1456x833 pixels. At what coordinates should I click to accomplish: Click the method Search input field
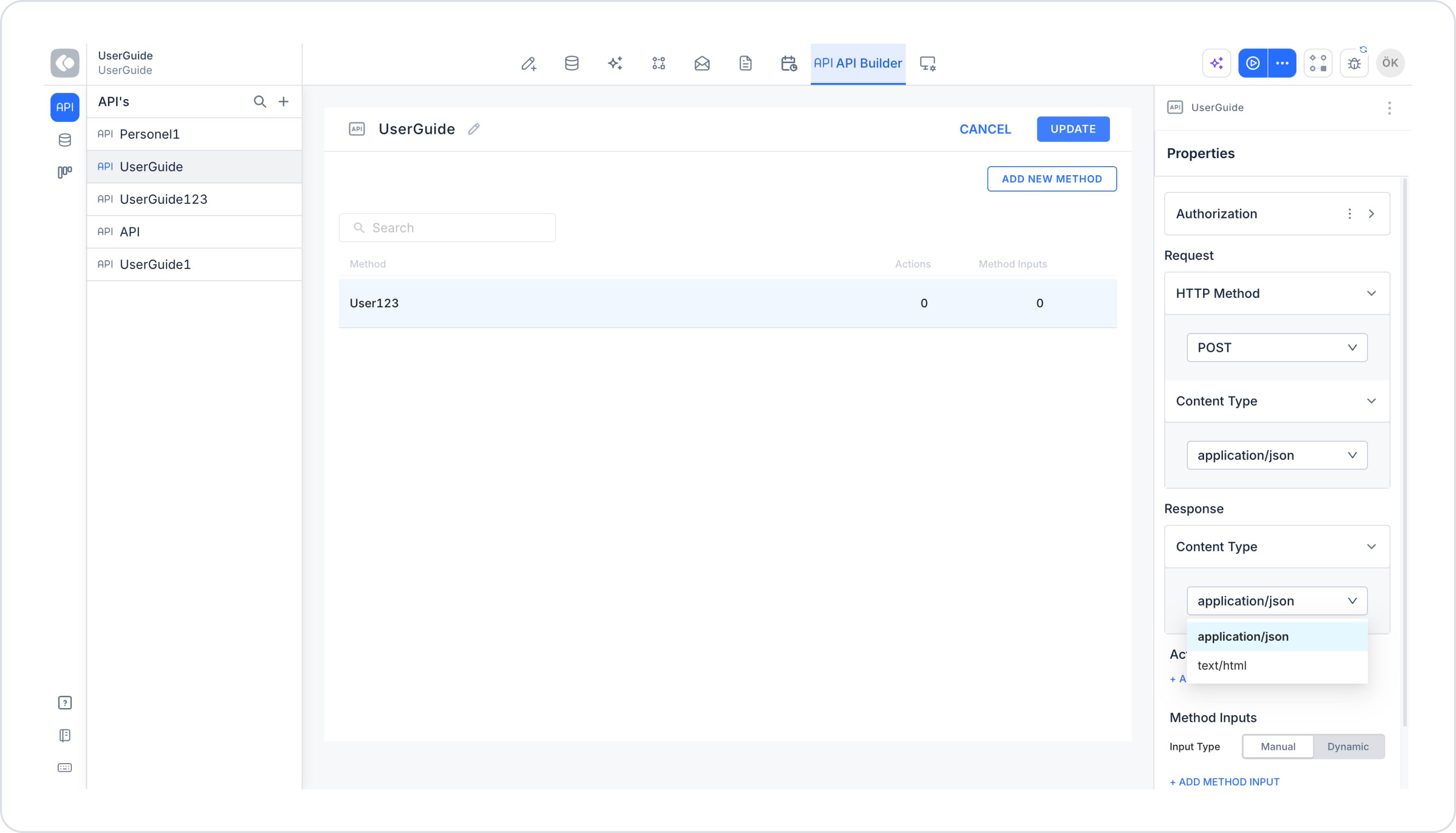pyautogui.click(x=447, y=227)
